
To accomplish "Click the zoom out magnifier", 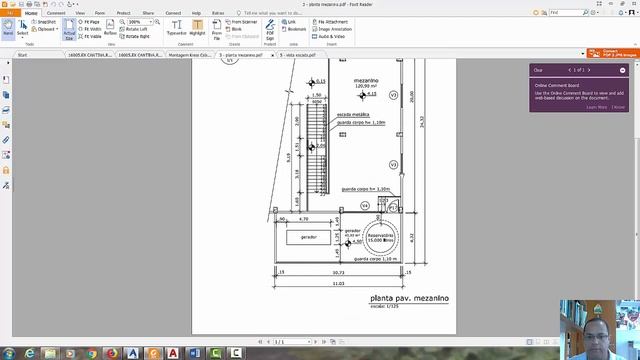I will click(122, 22).
